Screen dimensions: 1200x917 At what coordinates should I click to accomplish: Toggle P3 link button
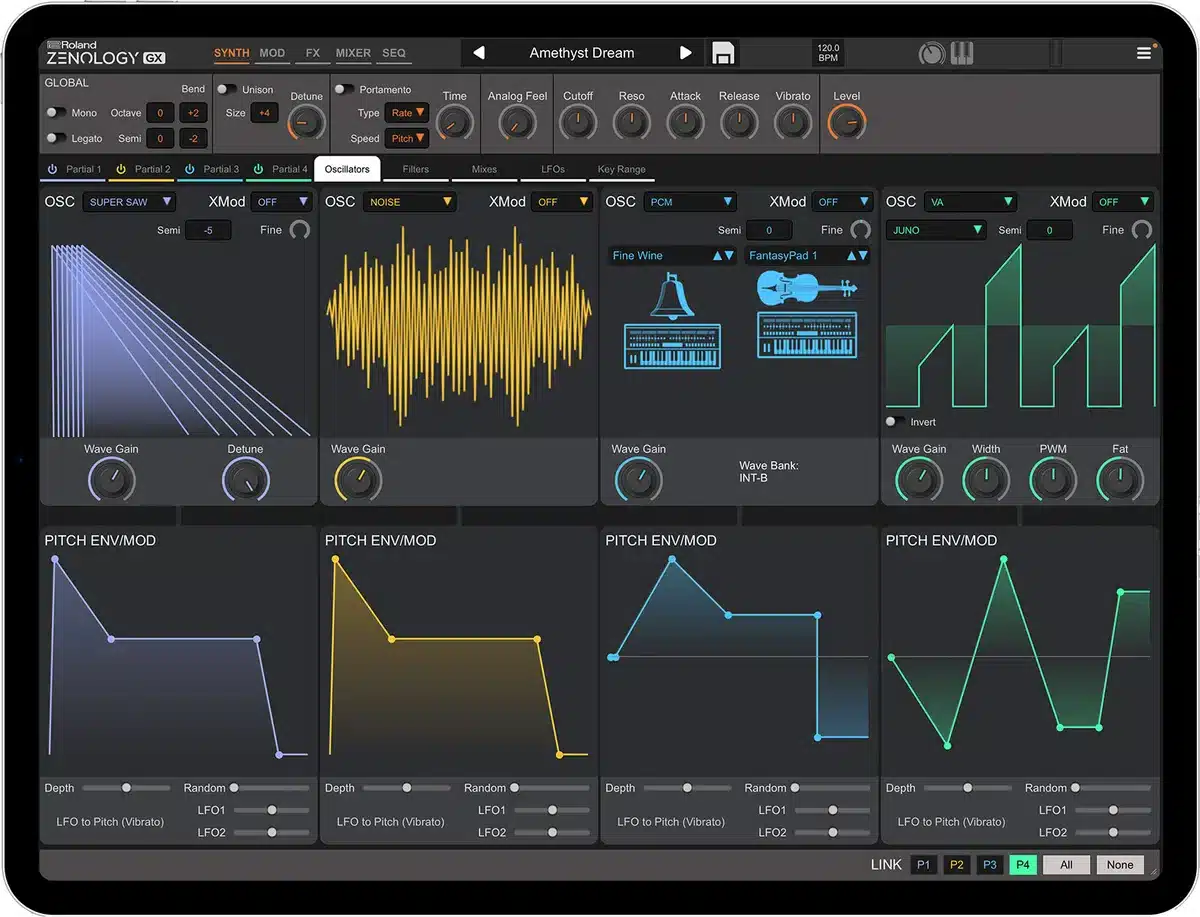(990, 865)
